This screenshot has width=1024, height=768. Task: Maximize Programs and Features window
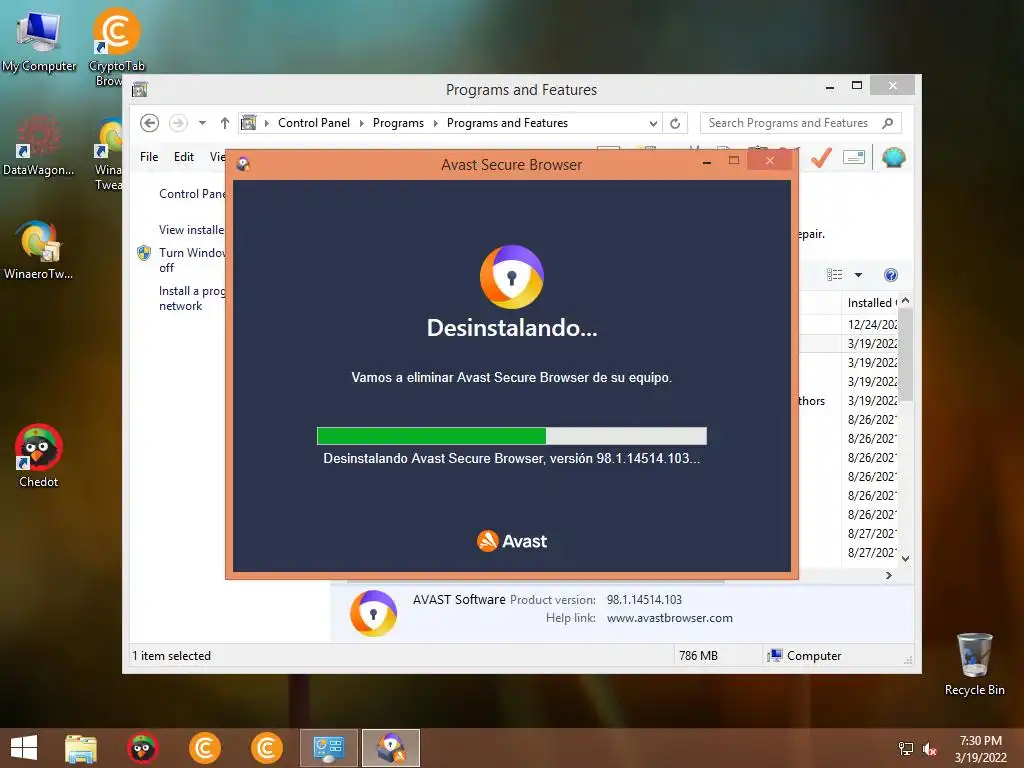click(x=857, y=86)
